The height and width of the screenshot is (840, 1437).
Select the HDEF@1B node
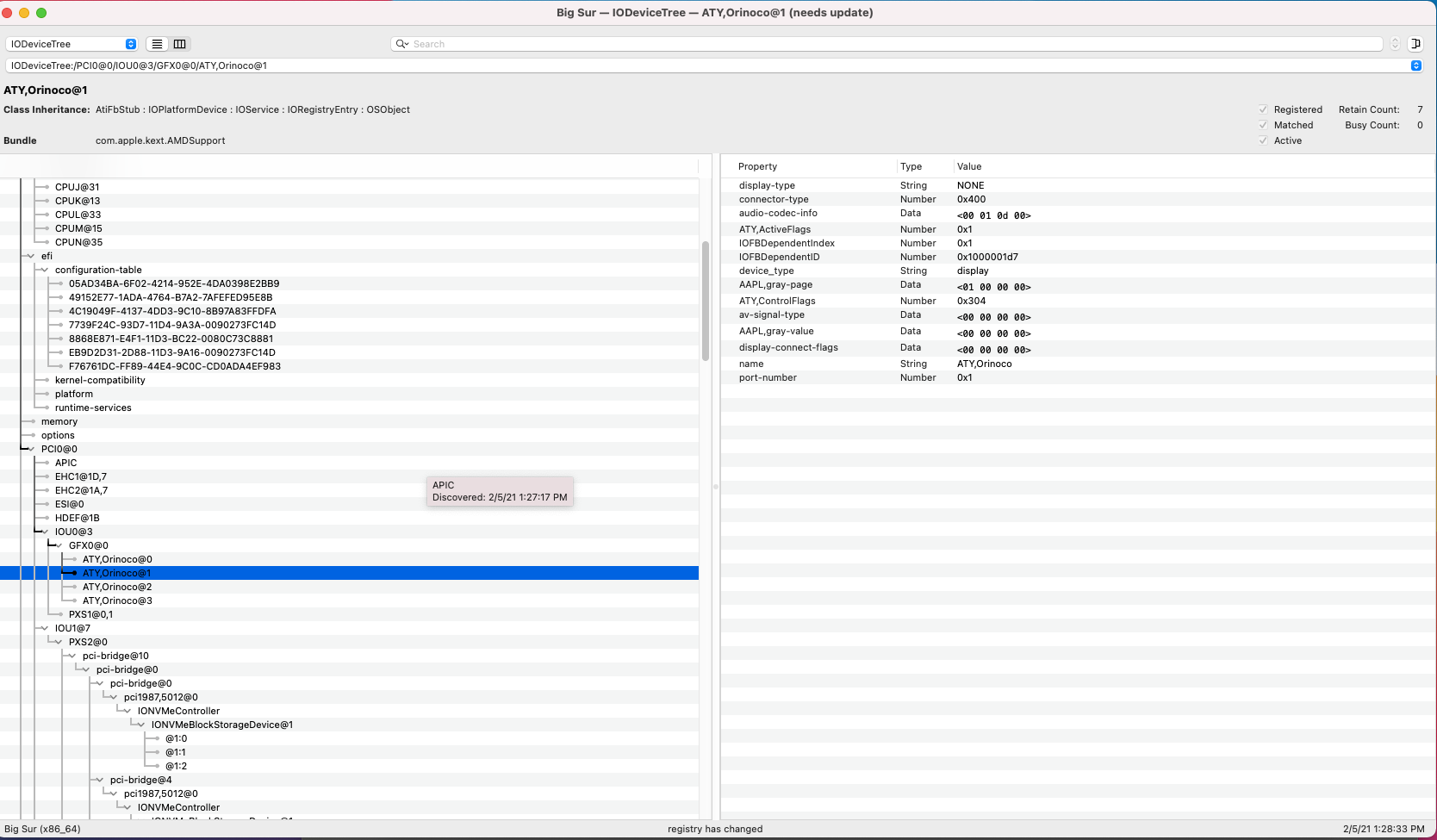point(78,518)
